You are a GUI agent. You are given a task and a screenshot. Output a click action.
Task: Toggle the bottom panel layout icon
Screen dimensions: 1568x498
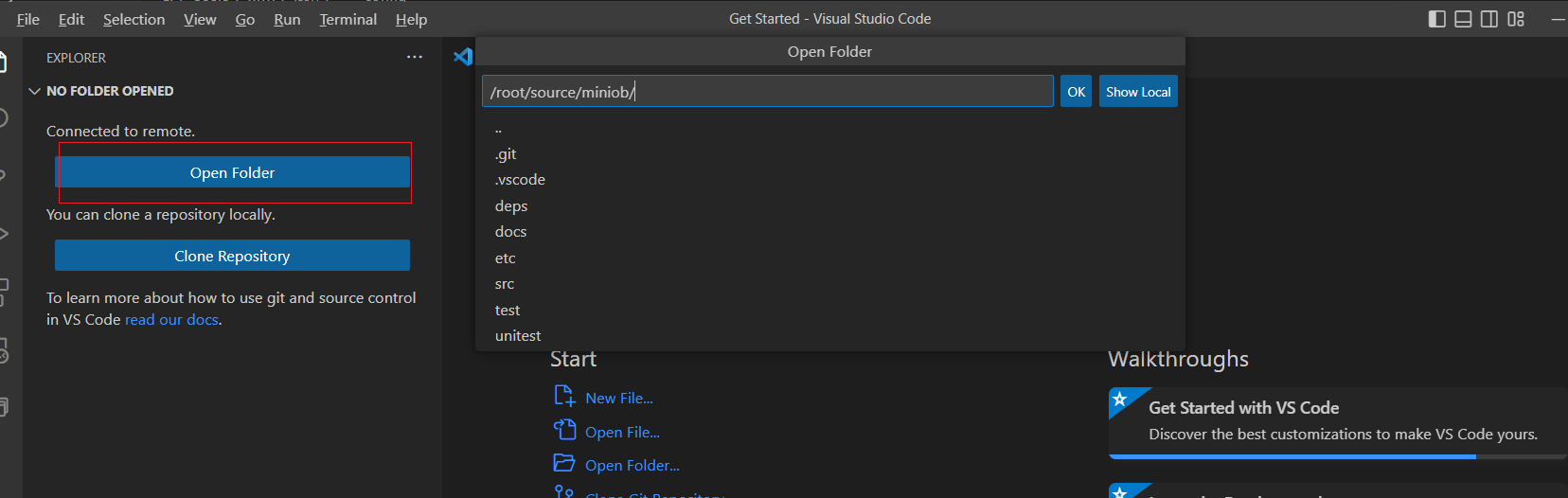[1463, 19]
